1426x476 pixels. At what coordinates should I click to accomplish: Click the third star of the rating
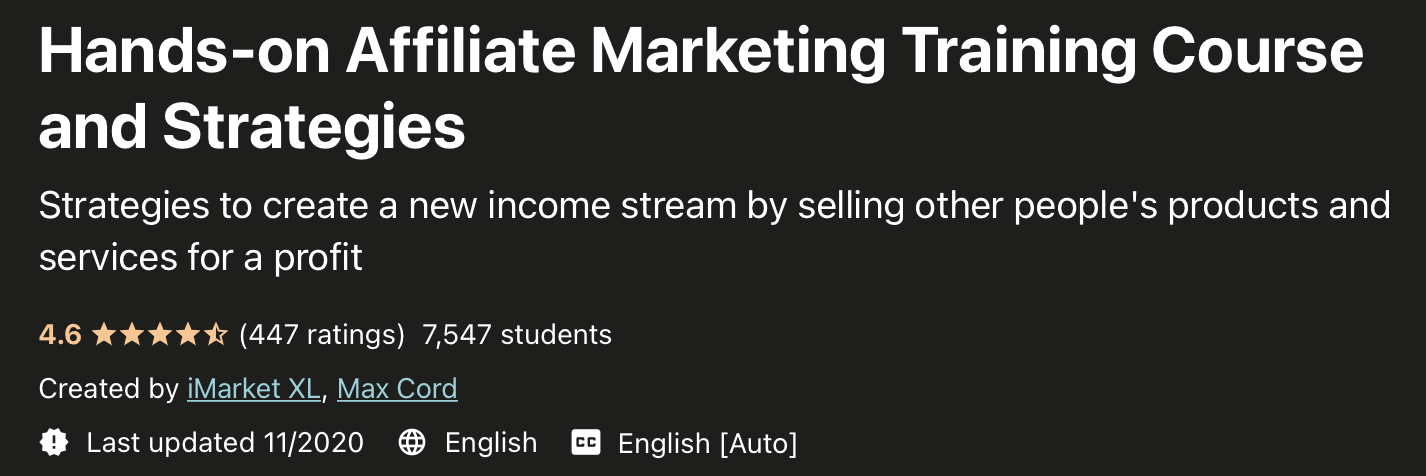(160, 334)
